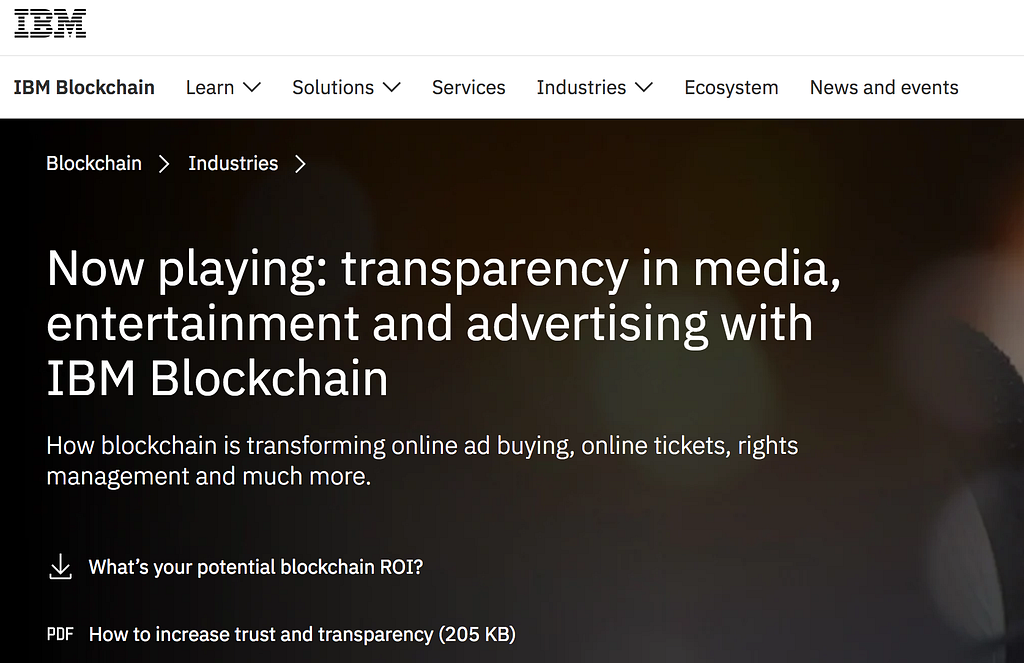
Task: Expand the Learn menu chevron
Action: click(x=252, y=88)
